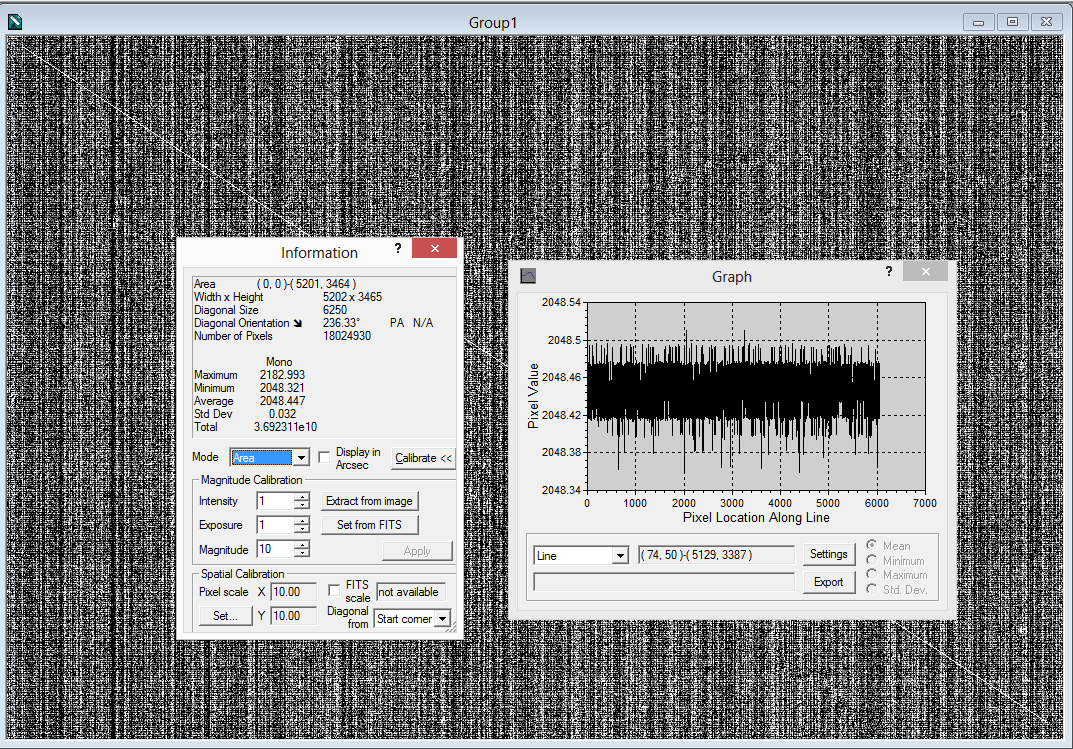Export the graph data
The height and width of the screenshot is (749, 1073).
point(828,582)
